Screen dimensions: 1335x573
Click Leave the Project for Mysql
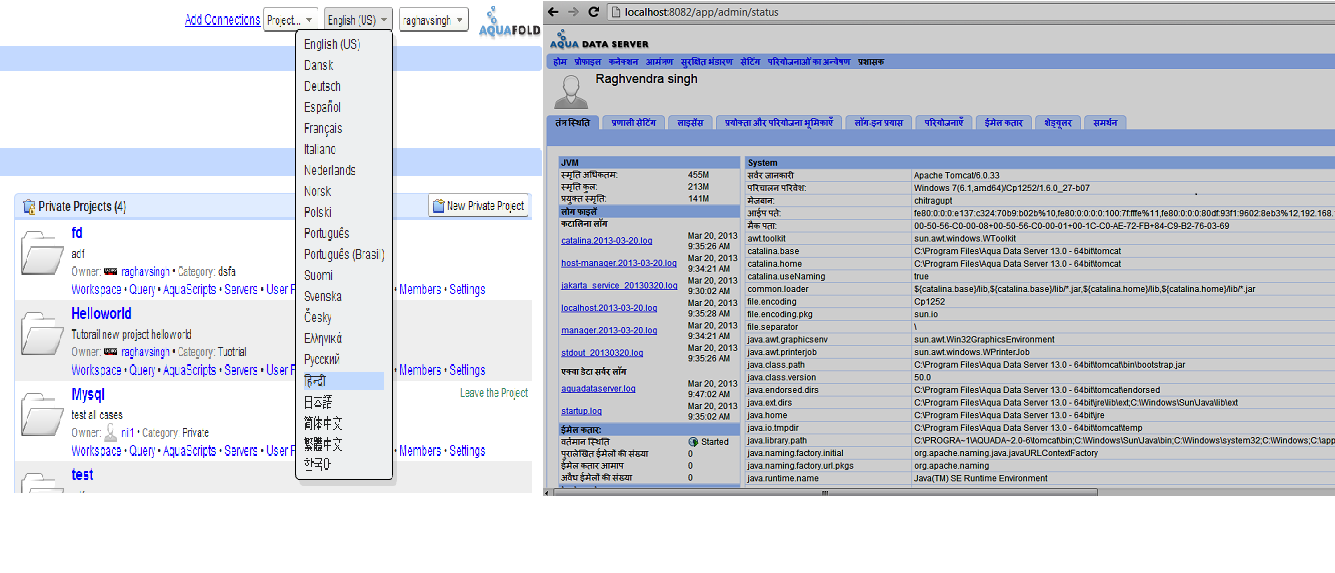[x=494, y=393]
